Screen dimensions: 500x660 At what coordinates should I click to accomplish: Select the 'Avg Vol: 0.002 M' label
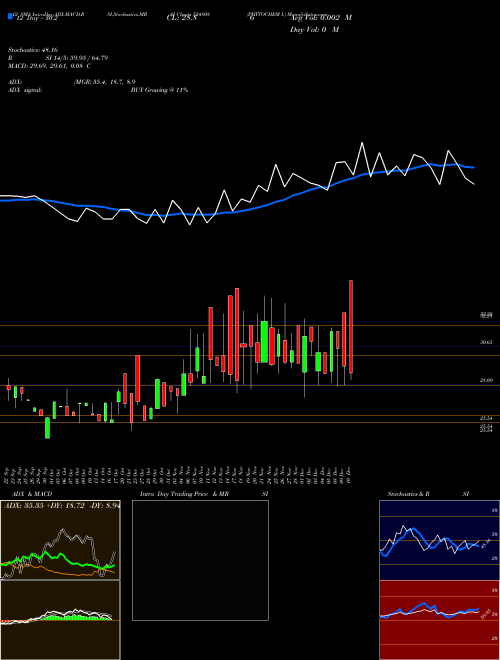[x=321, y=18]
